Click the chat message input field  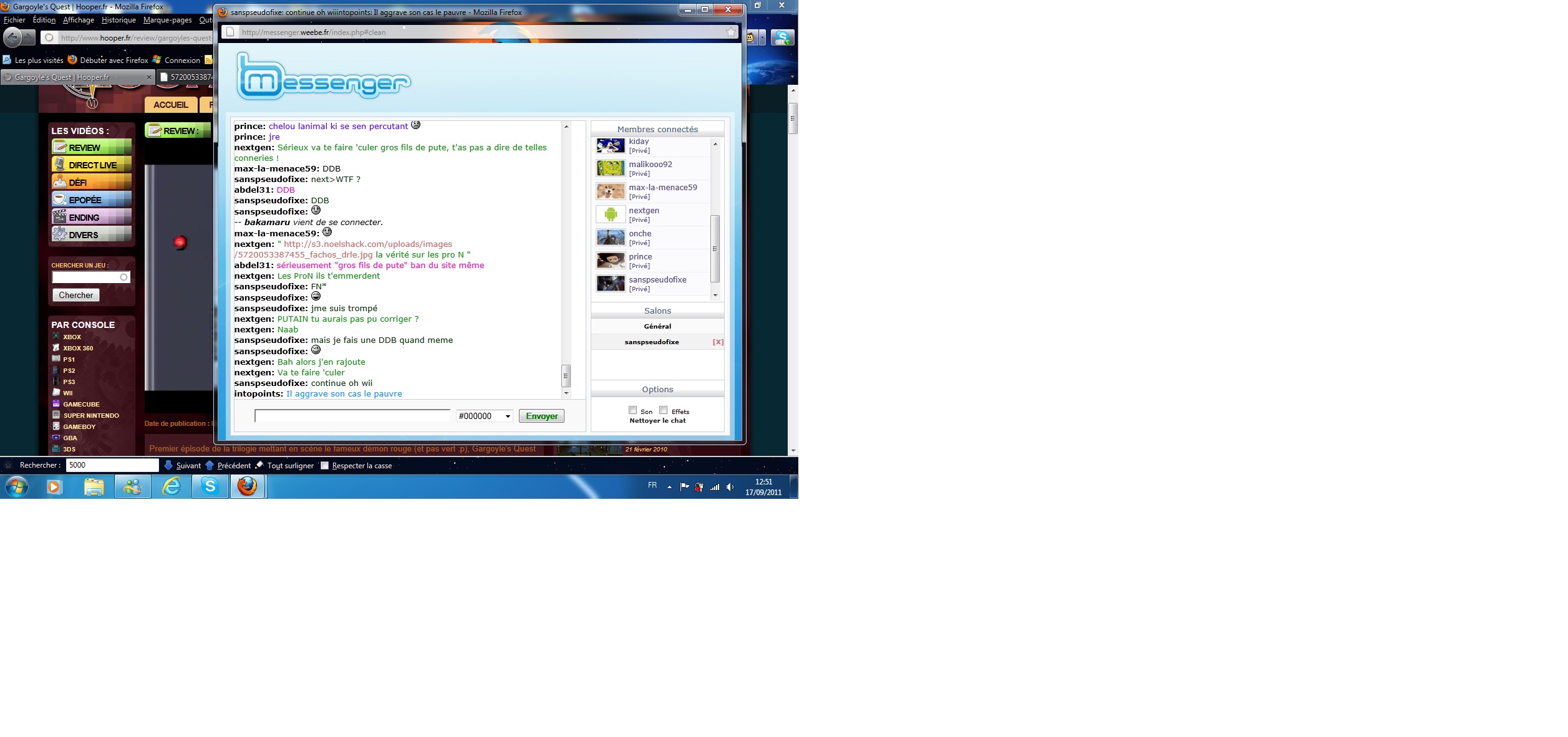coord(352,416)
